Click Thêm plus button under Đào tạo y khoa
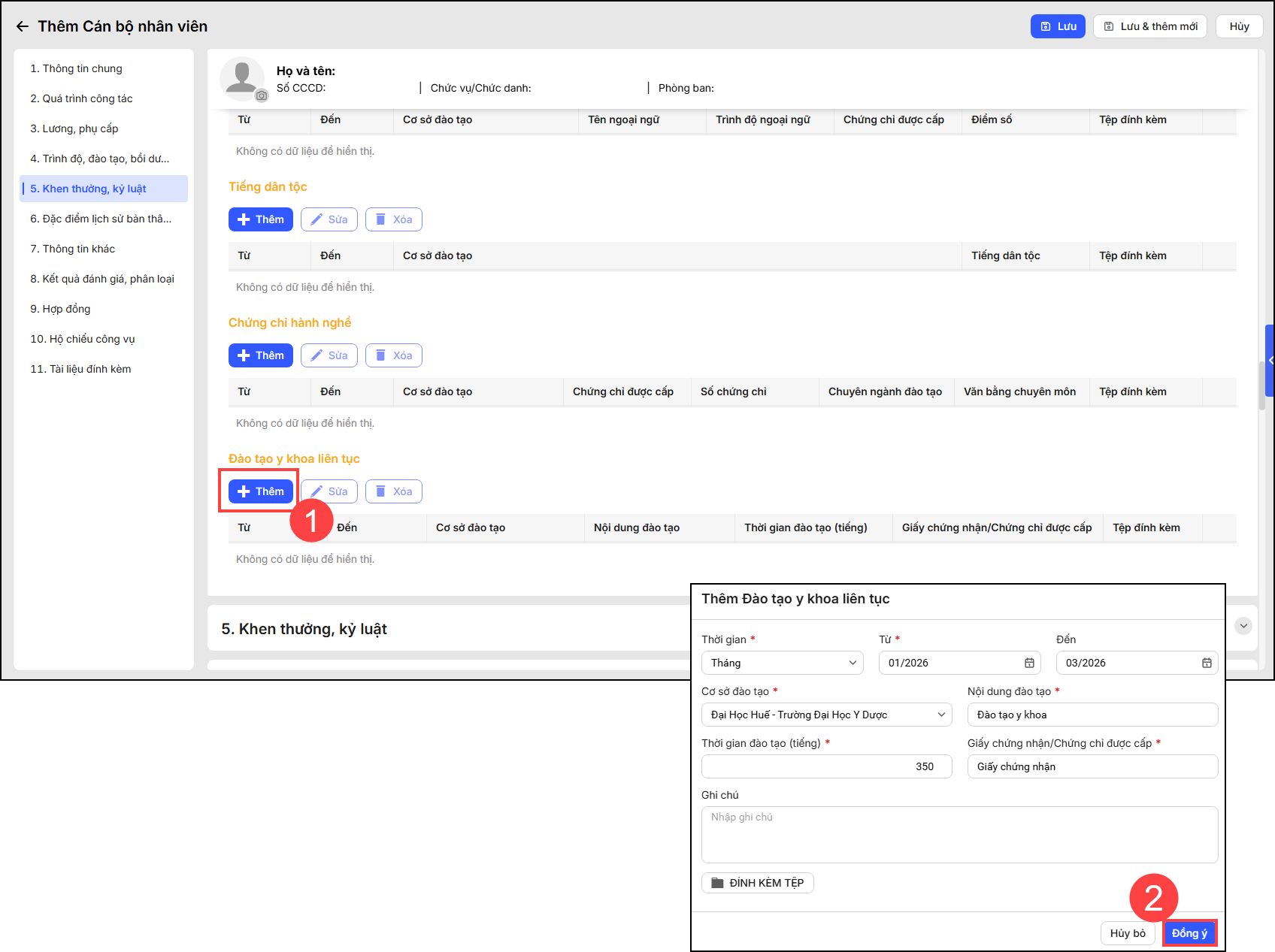The image size is (1275, 952). 260,491
